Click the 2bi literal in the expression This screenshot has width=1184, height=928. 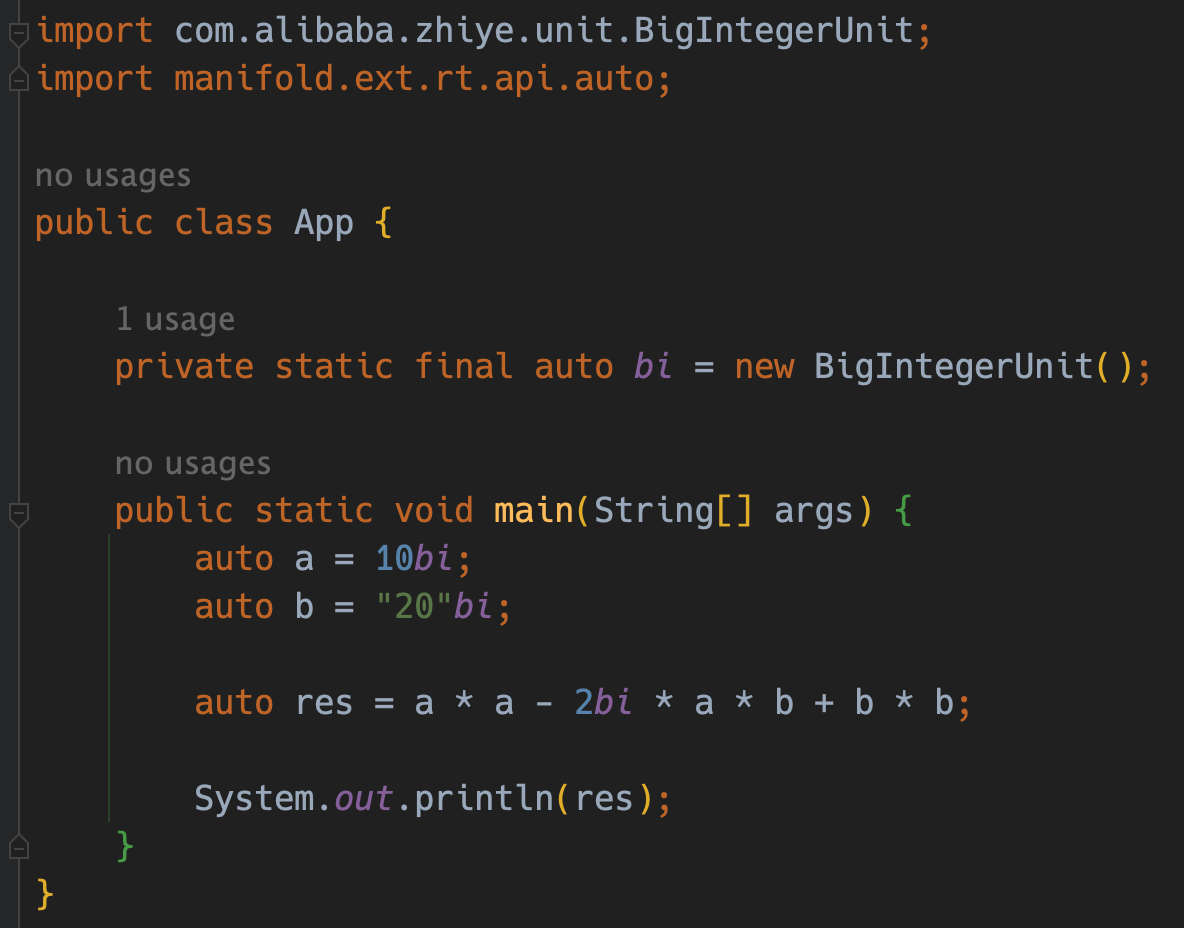pyautogui.click(x=603, y=703)
